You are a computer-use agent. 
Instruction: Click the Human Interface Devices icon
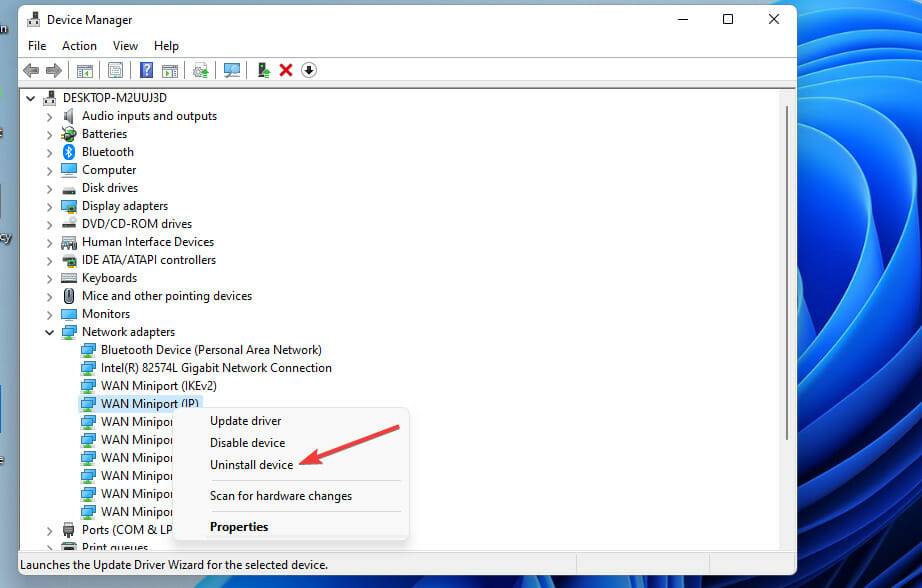click(69, 242)
